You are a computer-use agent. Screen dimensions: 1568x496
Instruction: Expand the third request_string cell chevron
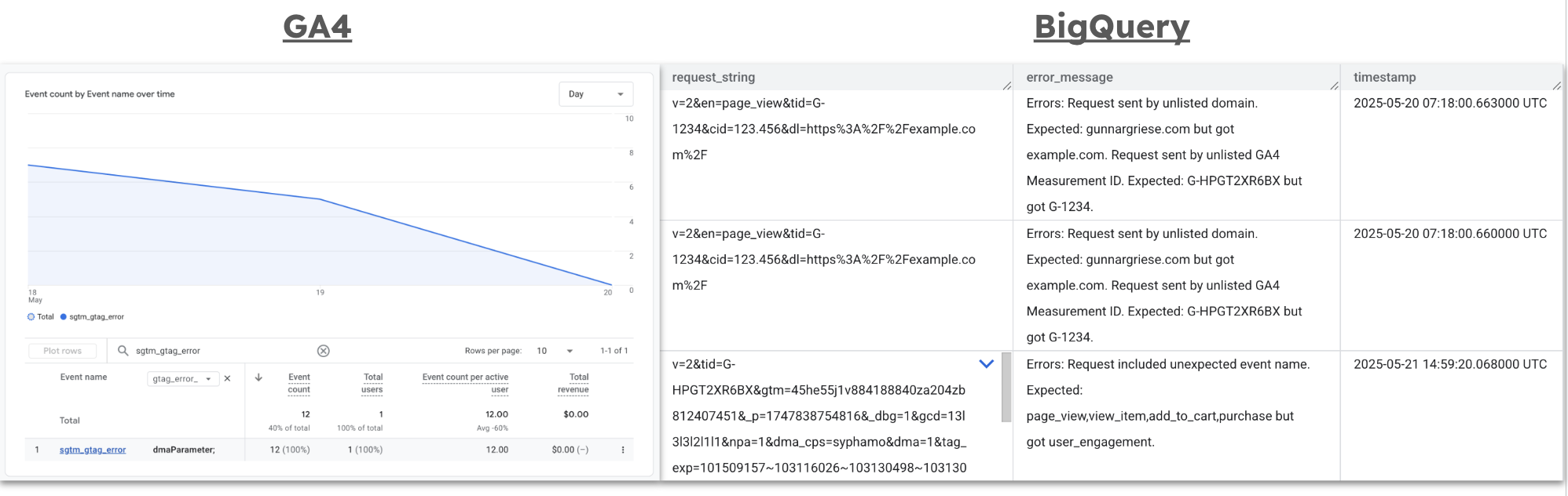click(x=987, y=363)
